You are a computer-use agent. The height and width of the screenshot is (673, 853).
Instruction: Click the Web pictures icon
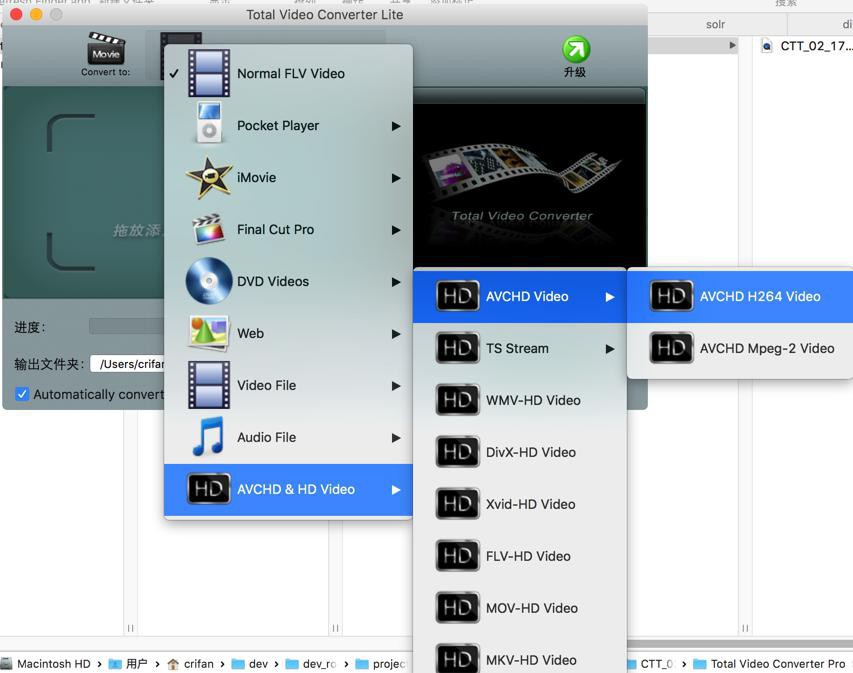point(209,332)
